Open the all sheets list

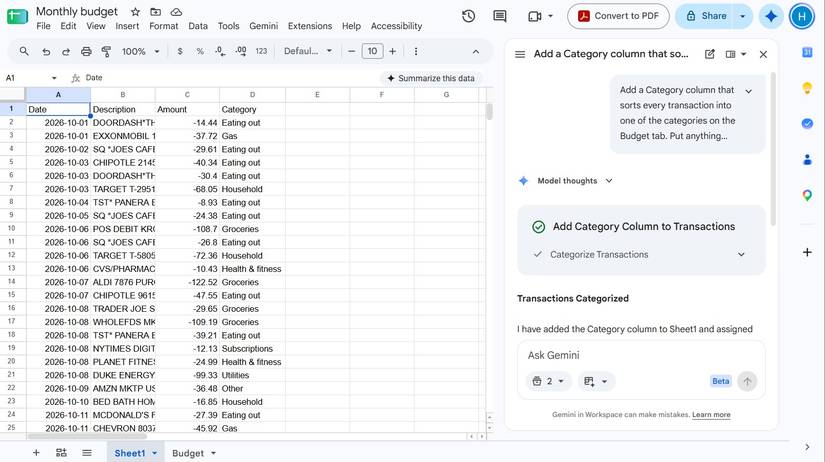point(87,453)
